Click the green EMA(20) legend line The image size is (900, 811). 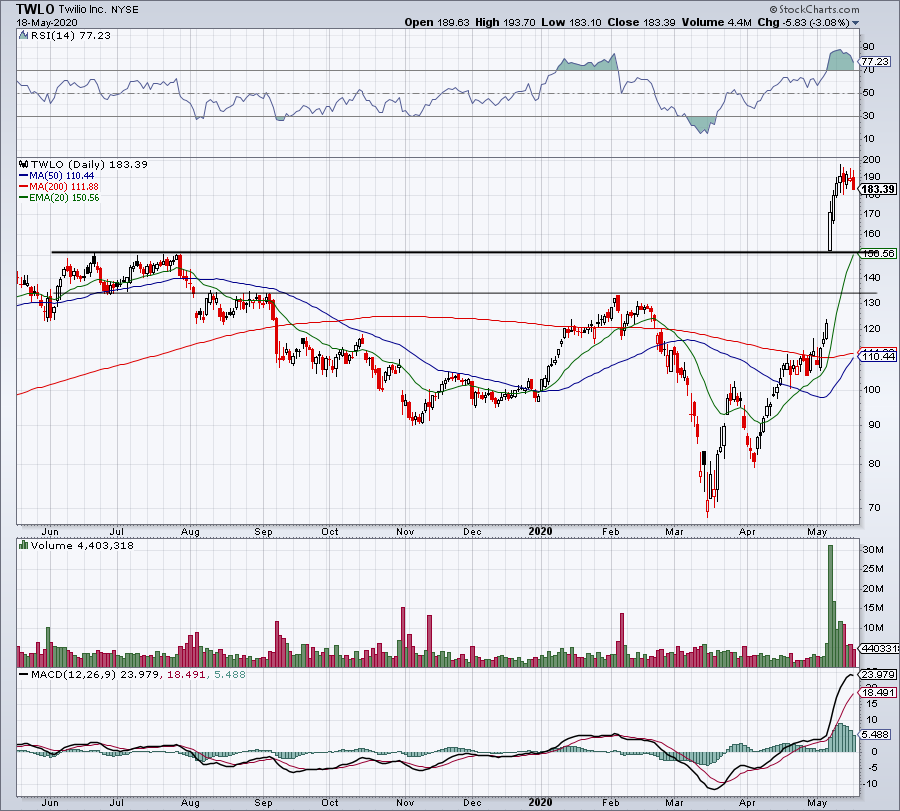(24, 198)
